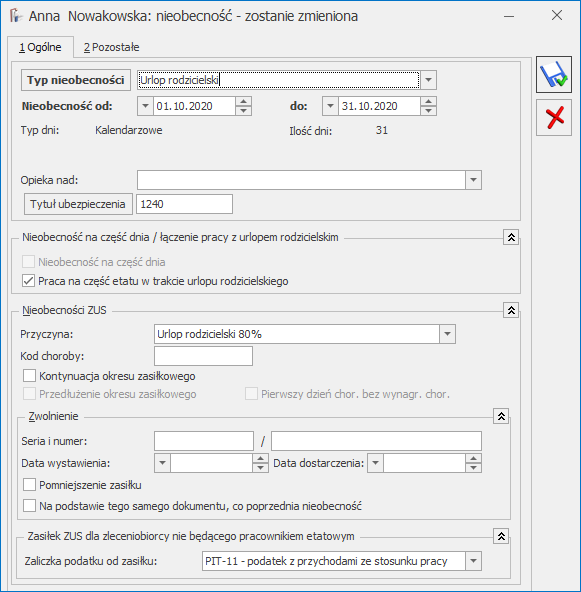Expand the Opieka nad dropdown
The image size is (581, 592).
(x=473, y=180)
